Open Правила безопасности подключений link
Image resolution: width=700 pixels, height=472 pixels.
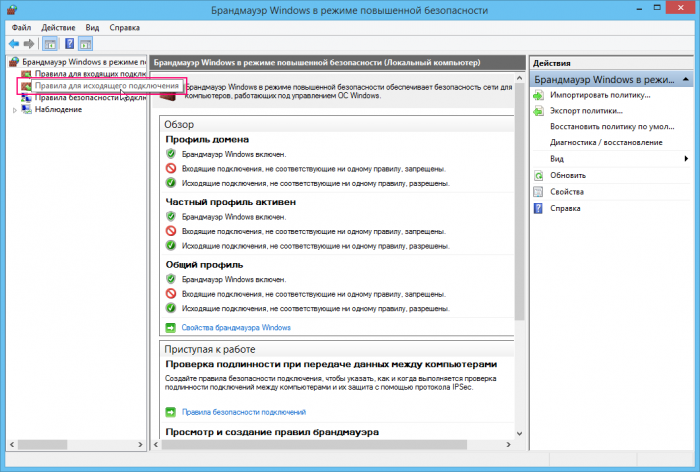pyautogui.click(x=244, y=412)
